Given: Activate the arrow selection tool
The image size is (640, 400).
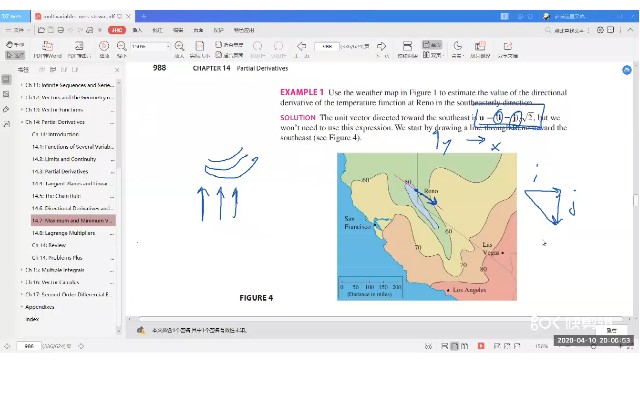Looking at the screenshot, I should click(x=15, y=55).
